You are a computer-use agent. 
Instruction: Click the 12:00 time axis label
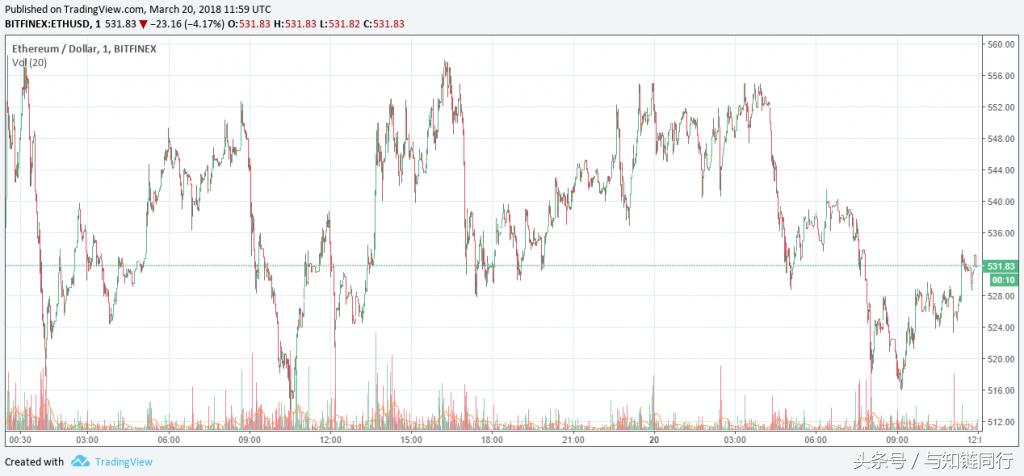click(x=330, y=439)
